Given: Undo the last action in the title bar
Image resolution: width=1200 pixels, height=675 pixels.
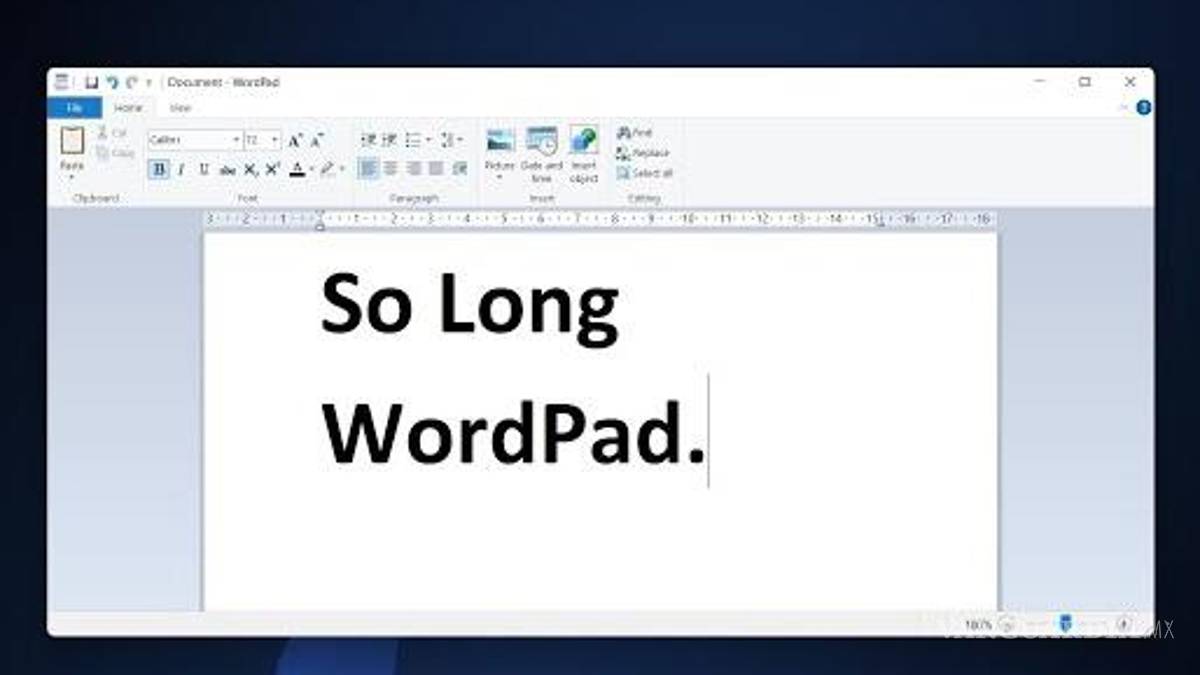Looking at the screenshot, I should coord(112,82).
